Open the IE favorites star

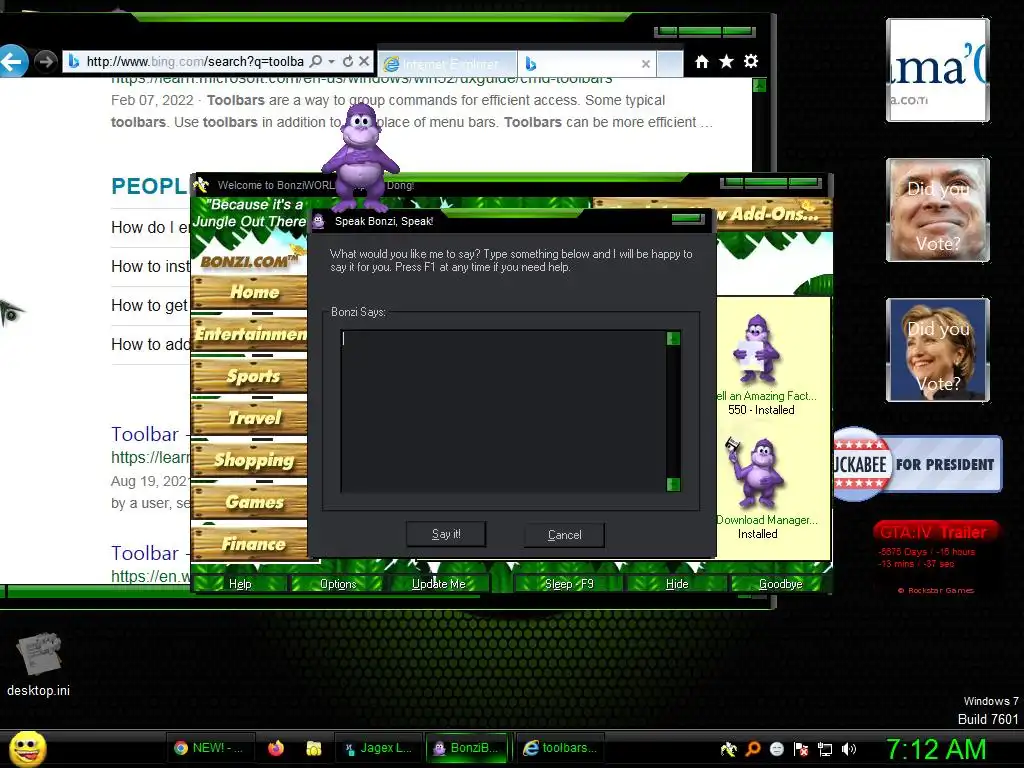(x=726, y=61)
